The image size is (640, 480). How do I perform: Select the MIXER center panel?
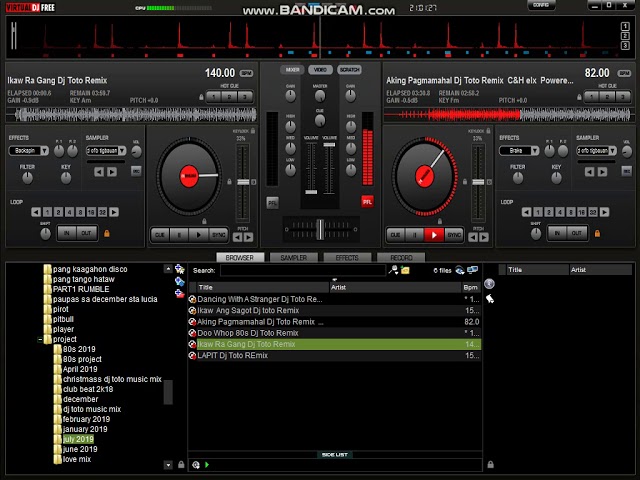pyautogui.click(x=292, y=70)
